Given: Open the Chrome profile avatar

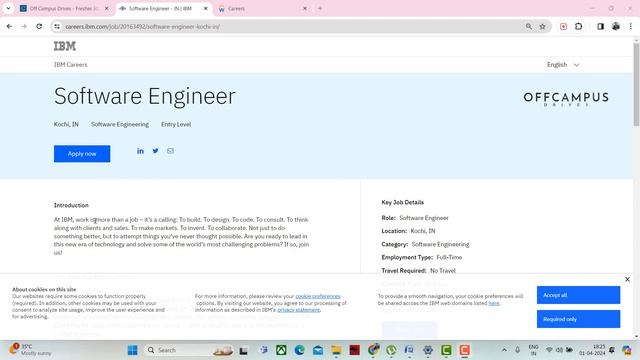Looking at the screenshot, I should pos(616,27).
